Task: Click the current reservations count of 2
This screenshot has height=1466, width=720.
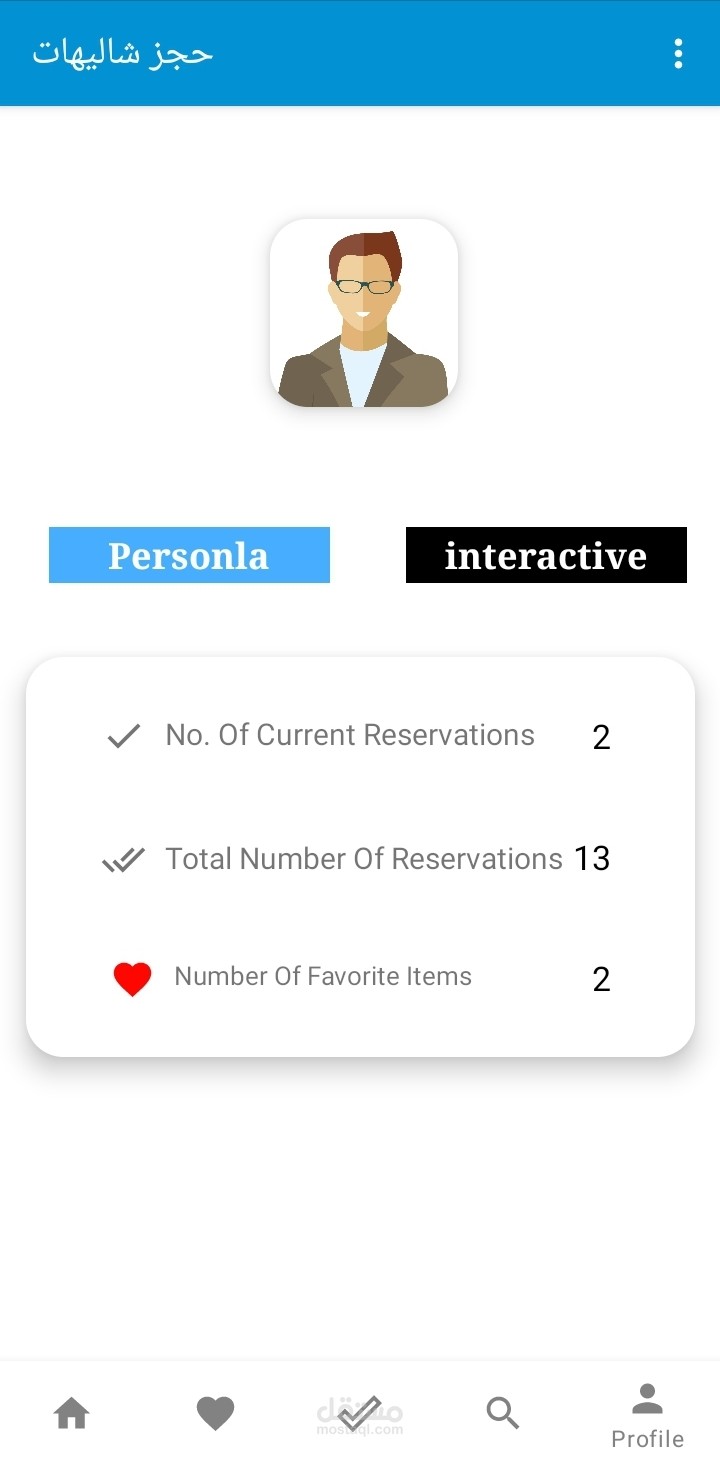Action: 601,738
